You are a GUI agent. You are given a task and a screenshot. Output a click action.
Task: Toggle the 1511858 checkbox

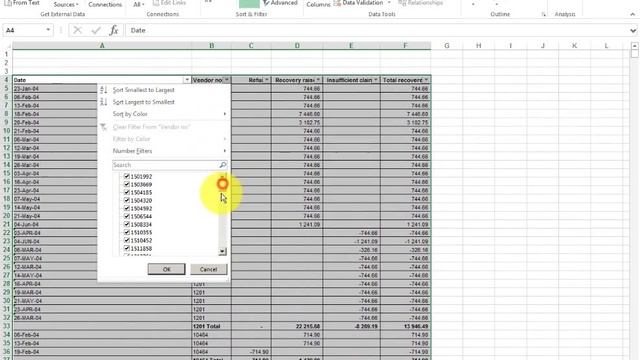[127, 248]
